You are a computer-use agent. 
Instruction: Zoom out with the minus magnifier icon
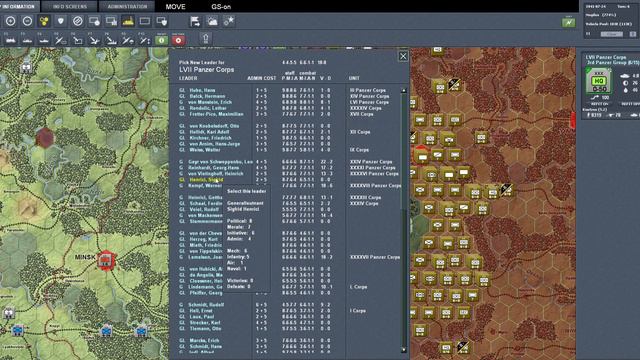(27, 21)
